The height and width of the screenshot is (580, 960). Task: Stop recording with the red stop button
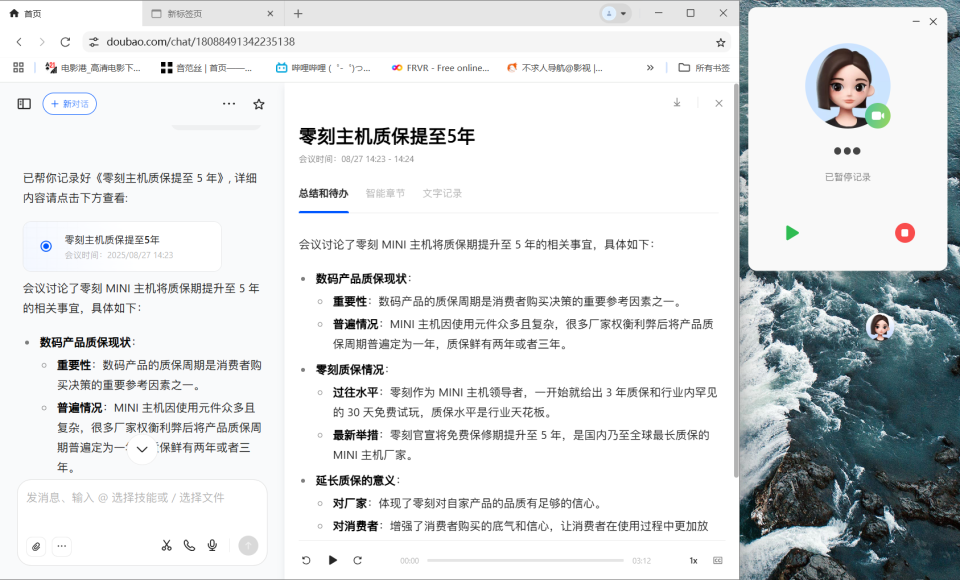904,233
